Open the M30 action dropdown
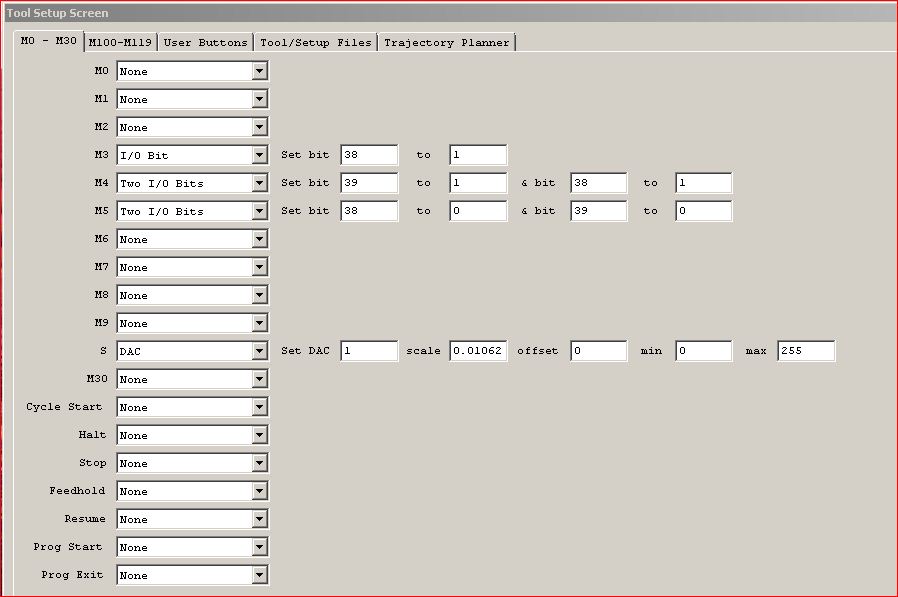Image resolution: width=898 pixels, height=597 pixels. click(x=259, y=380)
